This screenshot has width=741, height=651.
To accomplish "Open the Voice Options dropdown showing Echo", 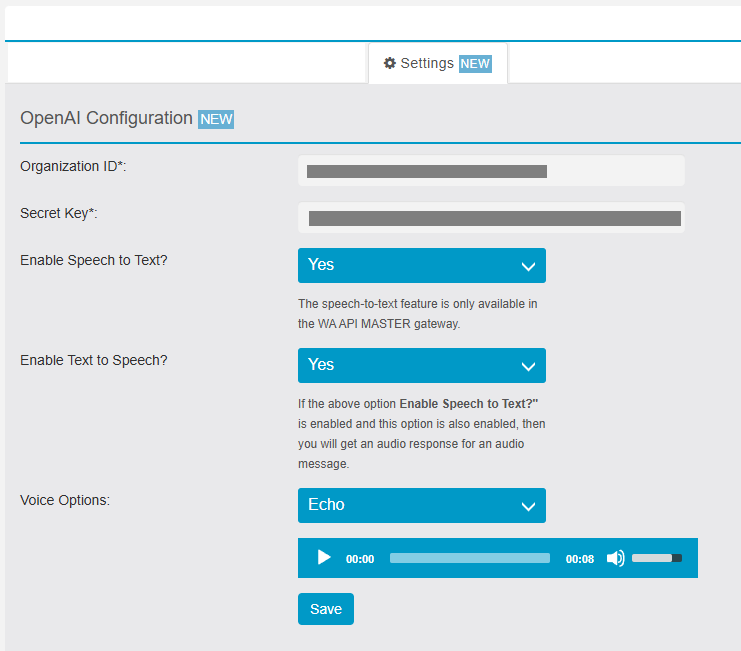I will (421, 505).
